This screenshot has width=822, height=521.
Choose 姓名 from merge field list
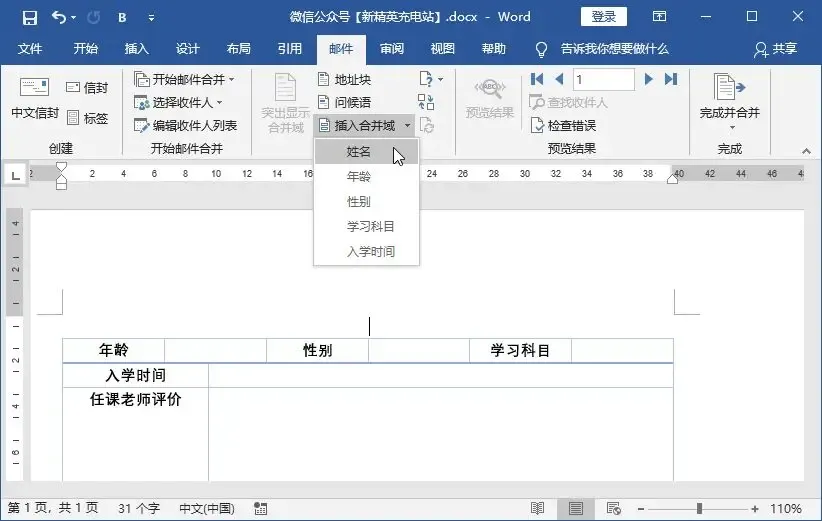(x=366, y=151)
